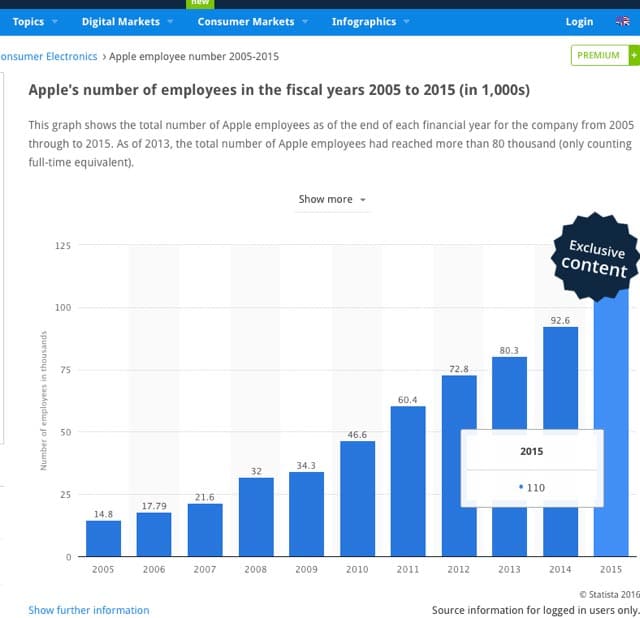Click the © Statista 2016 credit
Viewport: 640px width, 618px height.
pyautogui.click(x=609, y=594)
